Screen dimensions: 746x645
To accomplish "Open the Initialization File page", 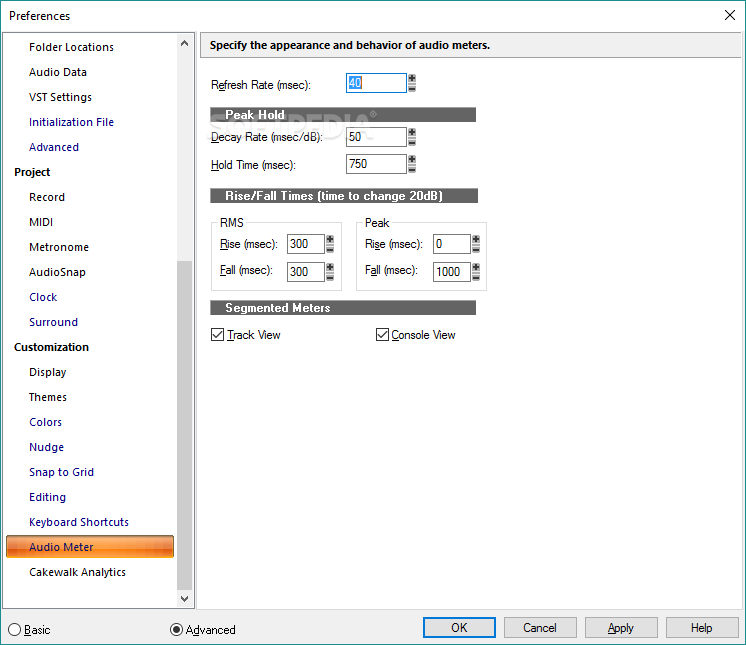I will click(71, 122).
